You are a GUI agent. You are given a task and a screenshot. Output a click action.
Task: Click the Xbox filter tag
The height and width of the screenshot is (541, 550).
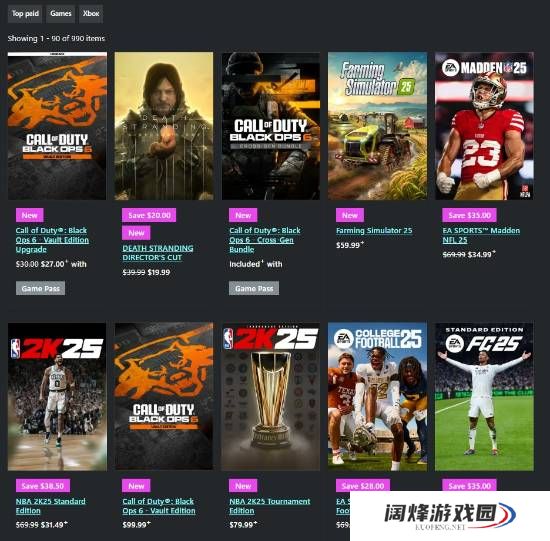[91, 14]
